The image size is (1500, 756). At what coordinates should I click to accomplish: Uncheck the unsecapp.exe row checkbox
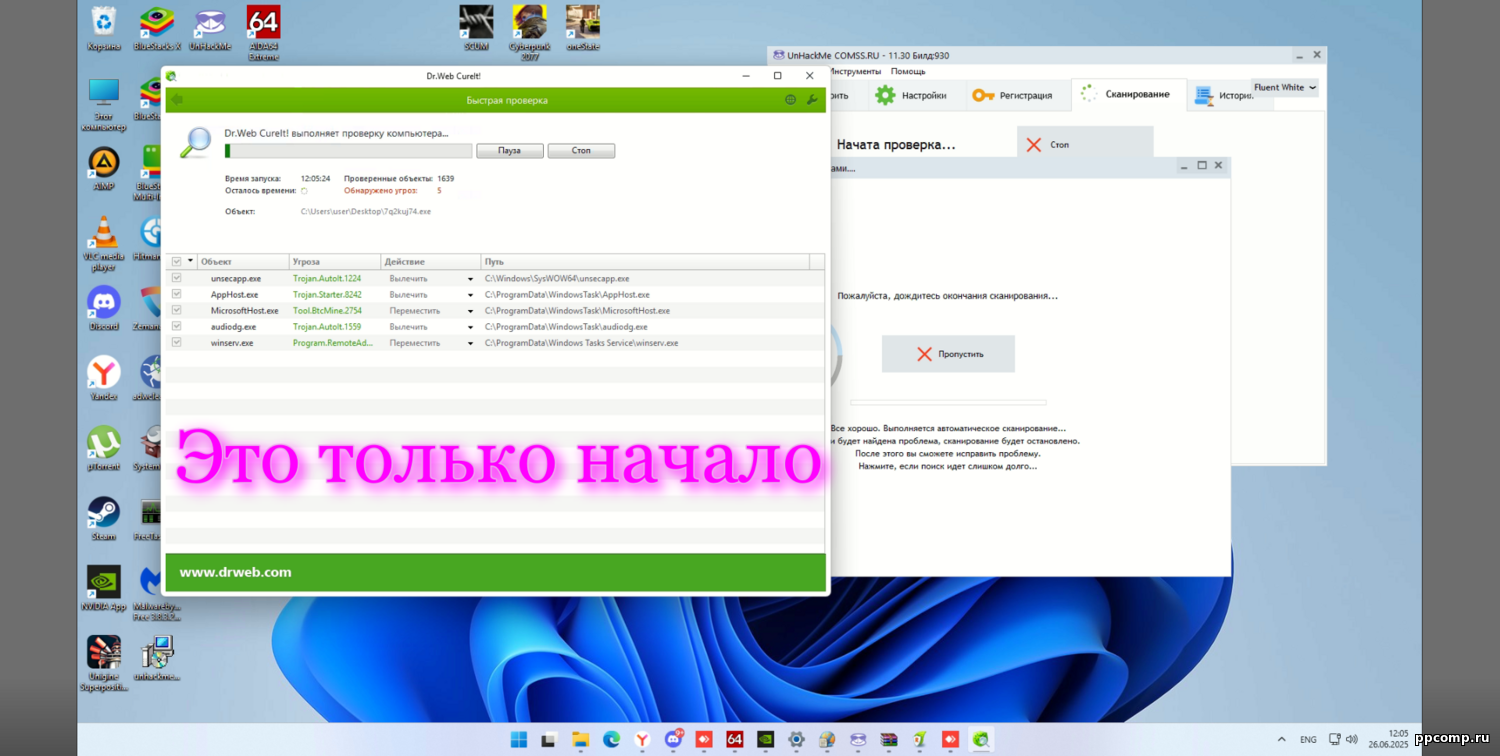(x=177, y=278)
